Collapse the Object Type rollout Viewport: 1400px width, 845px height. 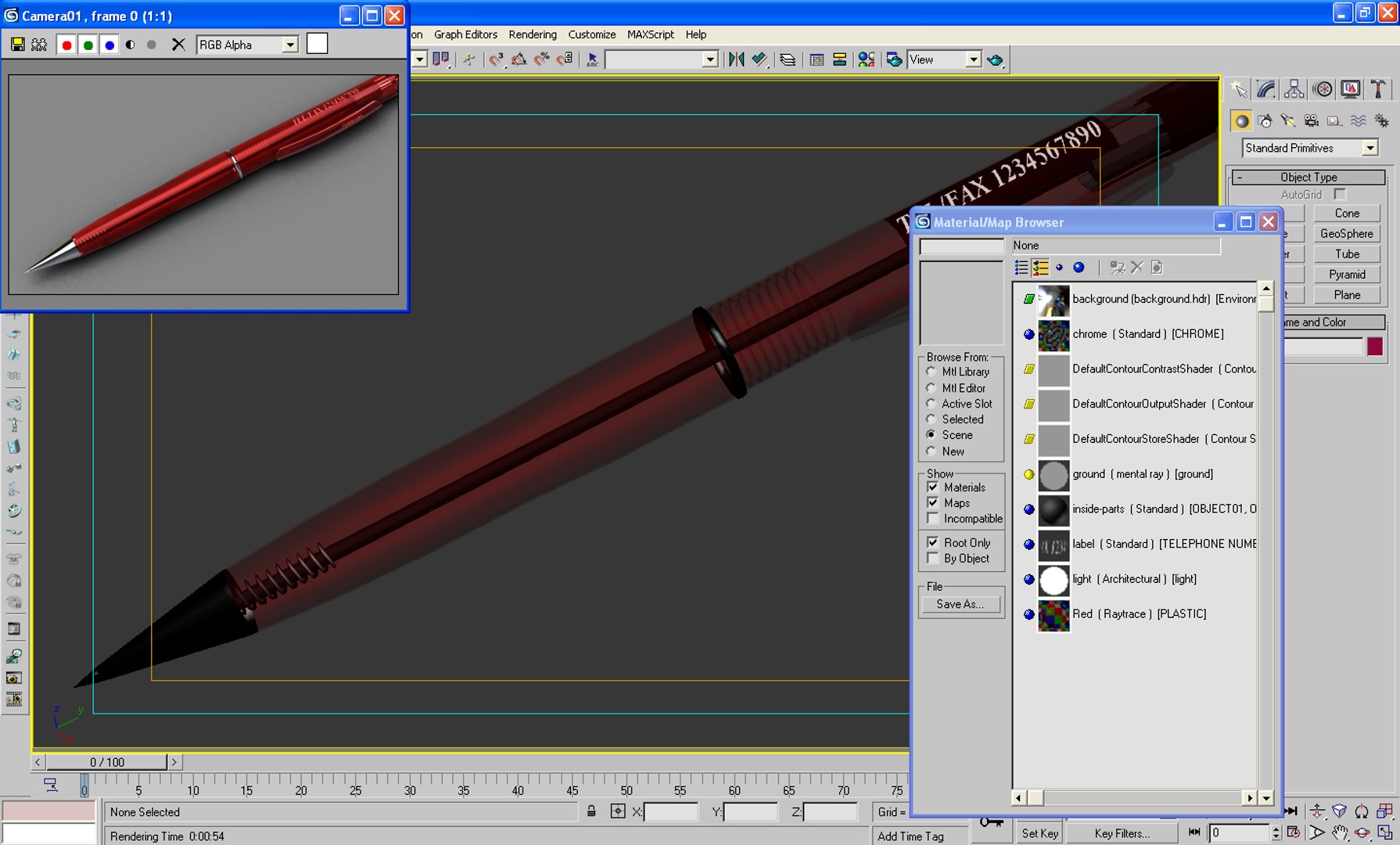[1308, 178]
